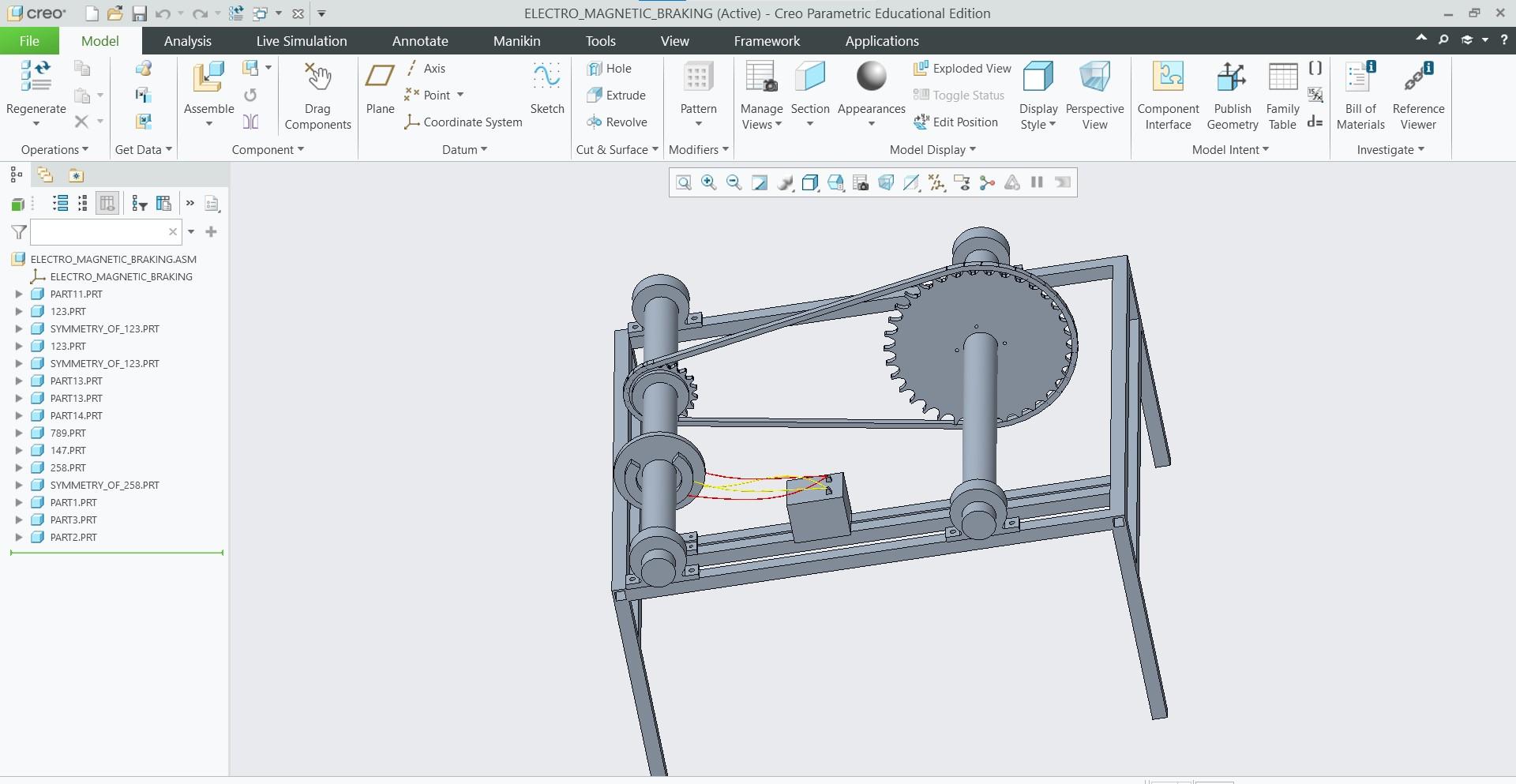This screenshot has width=1516, height=784.
Task: Expand PART11.PRT in model tree
Action: point(19,294)
